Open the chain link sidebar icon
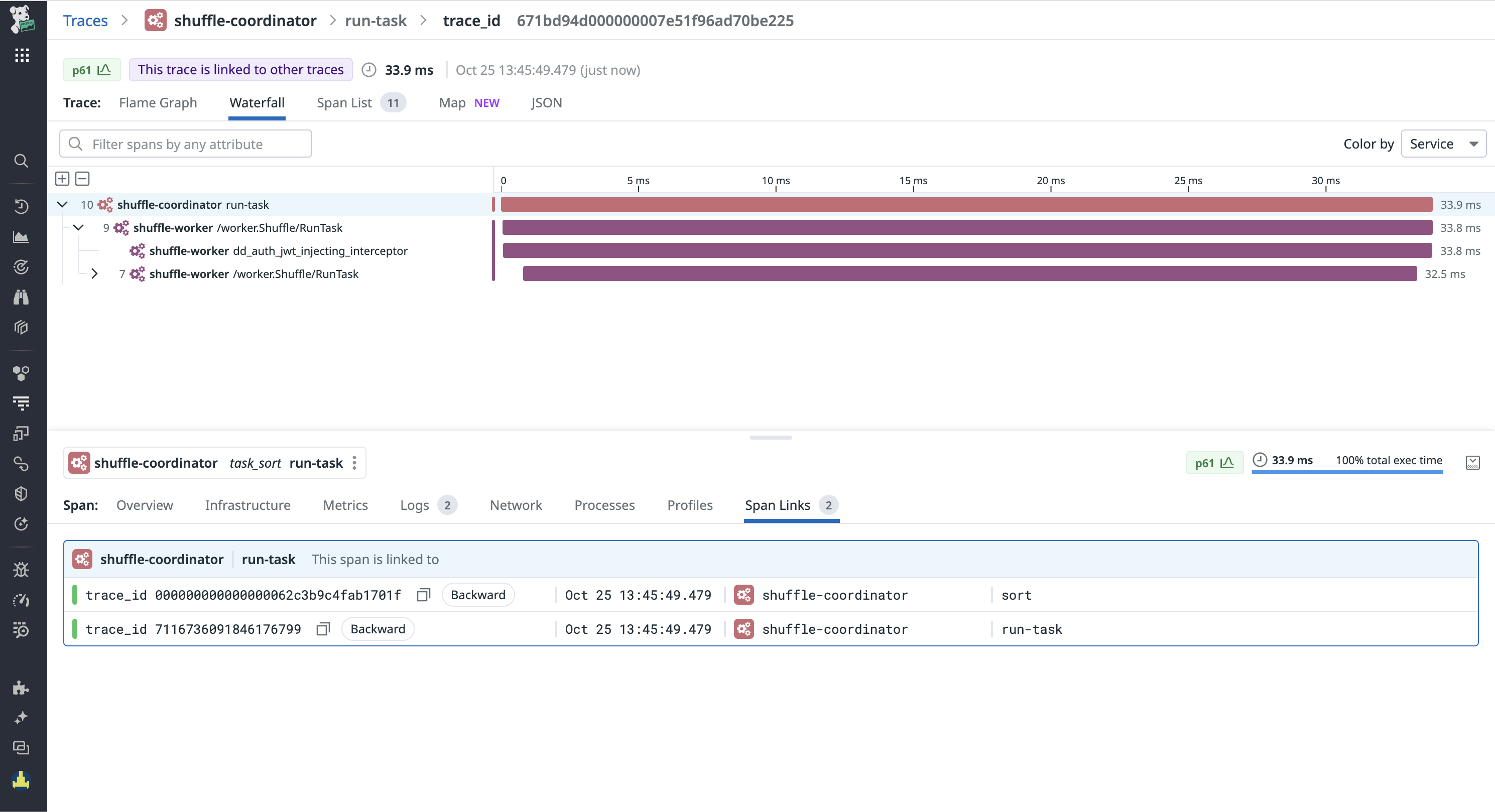The height and width of the screenshot is (812, 1495). [22, 463]
